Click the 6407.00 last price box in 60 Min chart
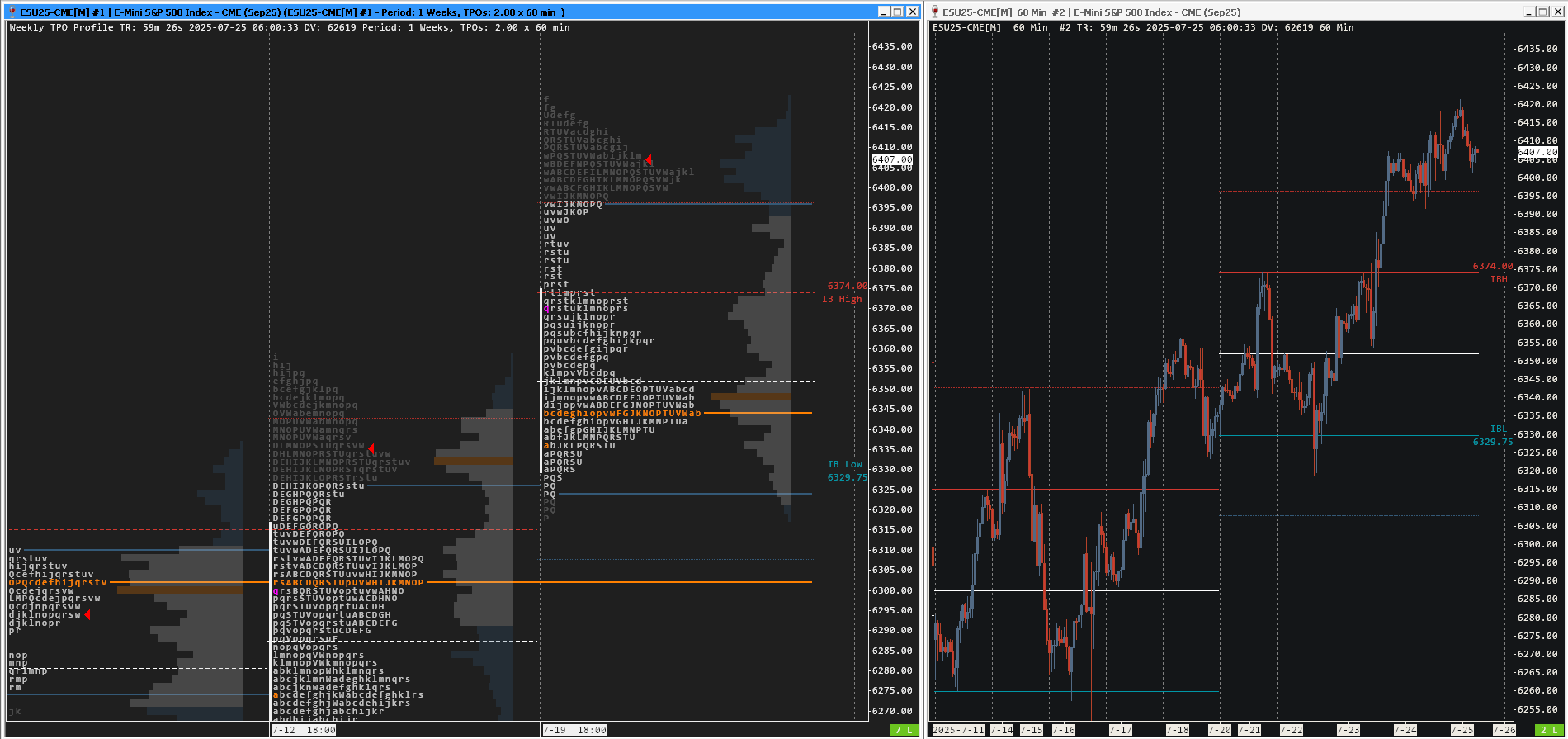1568x739 pixels. [1538, 152]
